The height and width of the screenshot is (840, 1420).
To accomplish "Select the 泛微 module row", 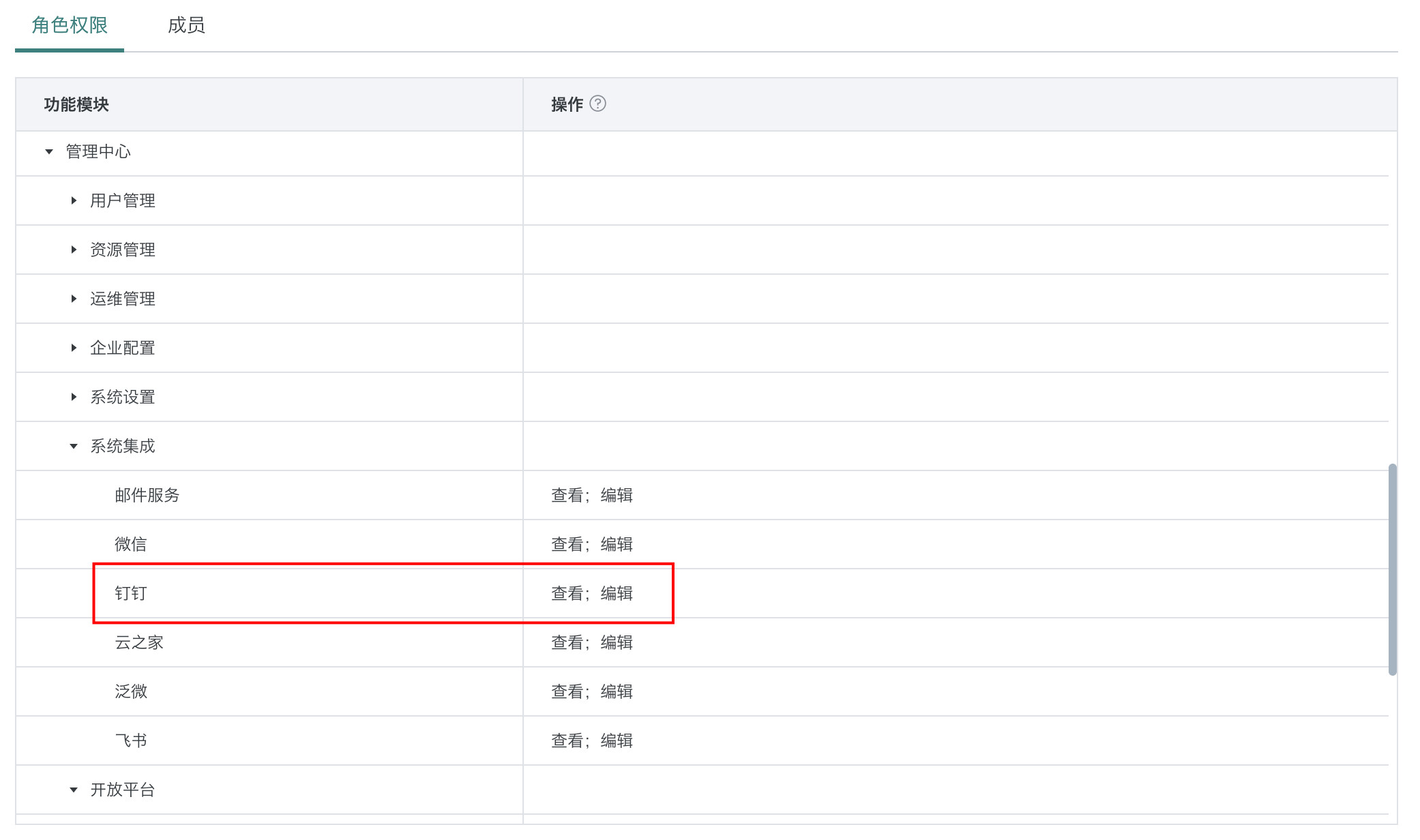I will coord(131,691).
